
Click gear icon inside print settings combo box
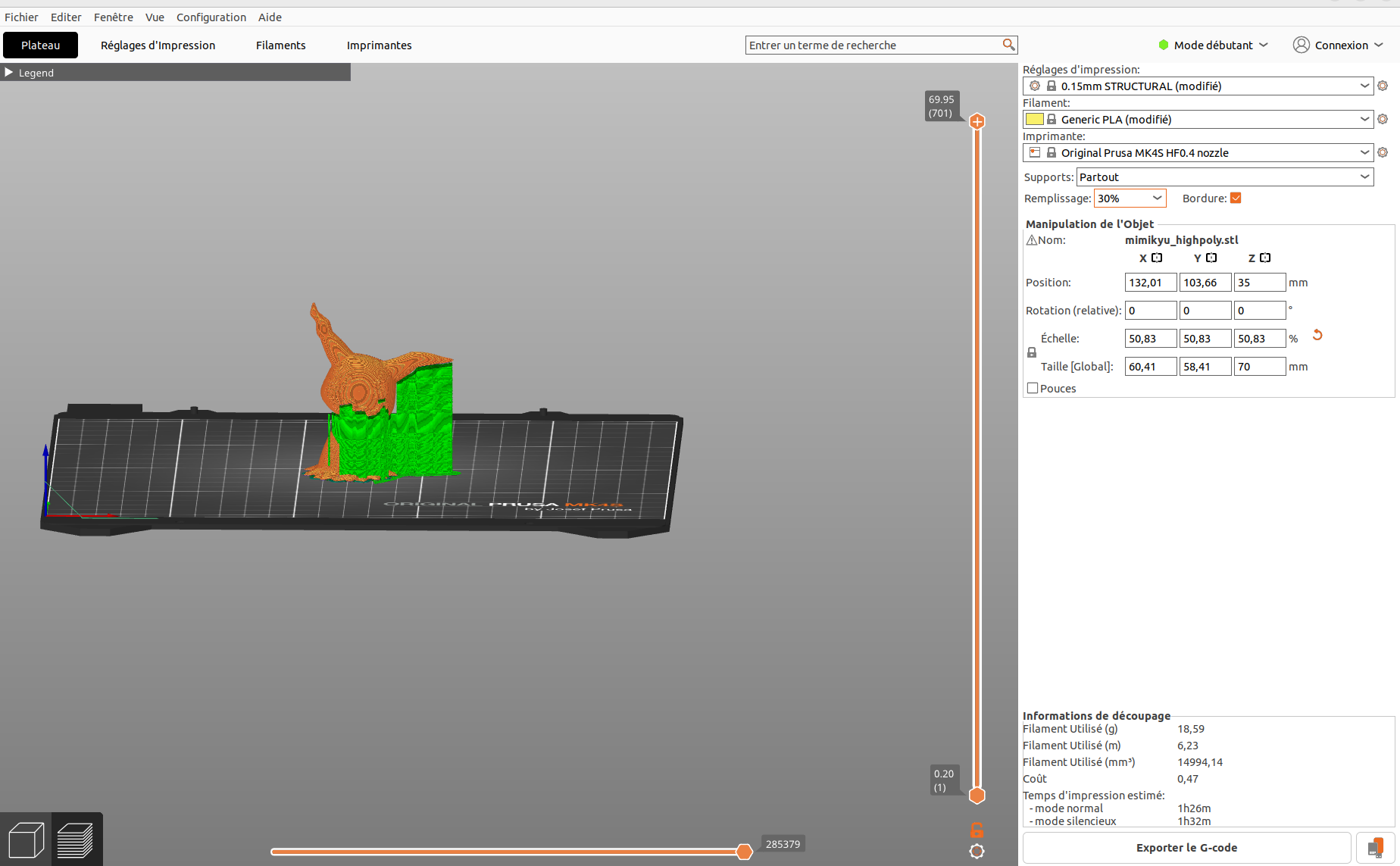click(1035, 86)
